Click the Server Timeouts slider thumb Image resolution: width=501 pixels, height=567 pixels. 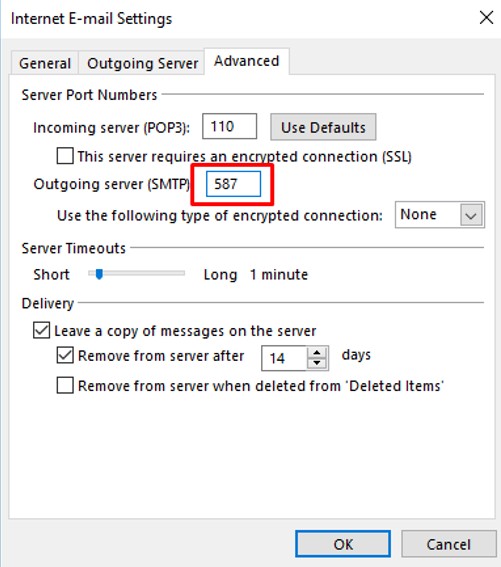(x=99, y=274)
